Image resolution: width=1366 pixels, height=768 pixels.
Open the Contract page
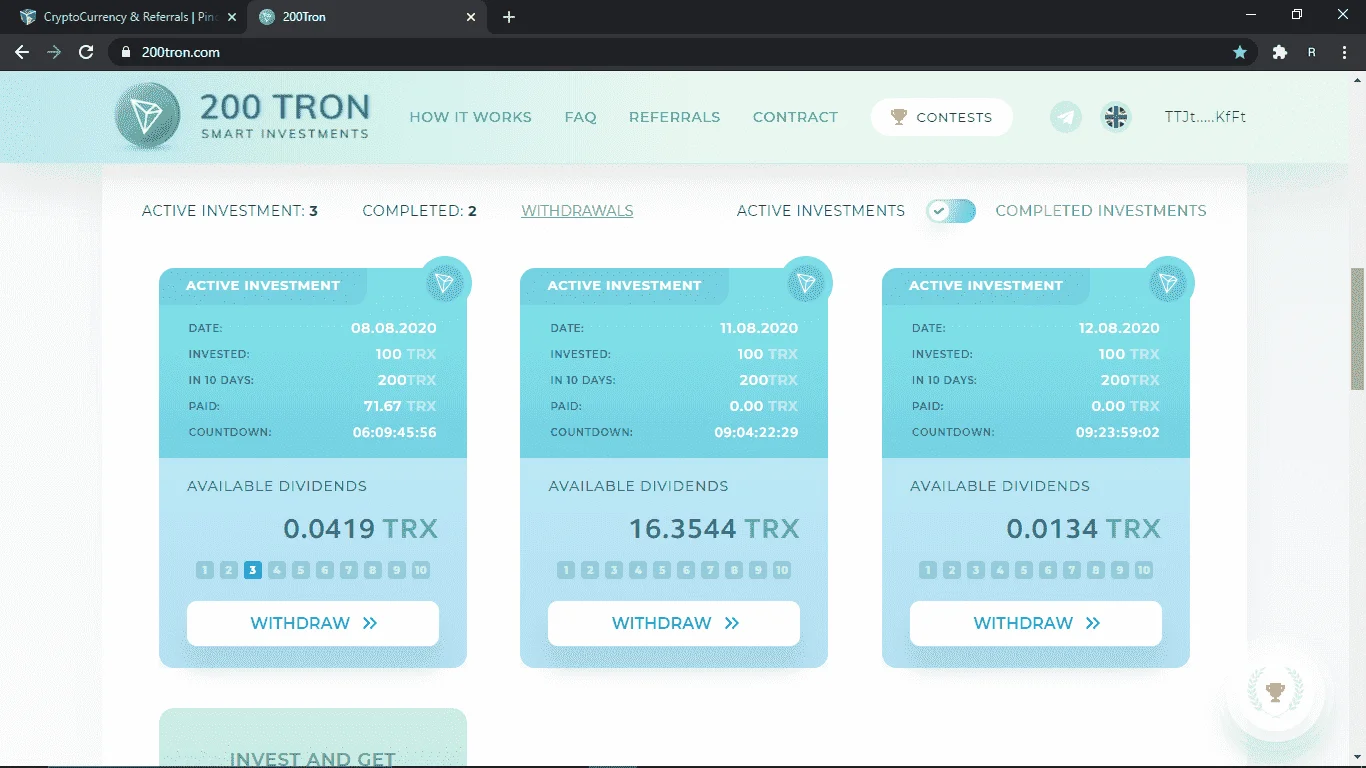tap(795, 117)
